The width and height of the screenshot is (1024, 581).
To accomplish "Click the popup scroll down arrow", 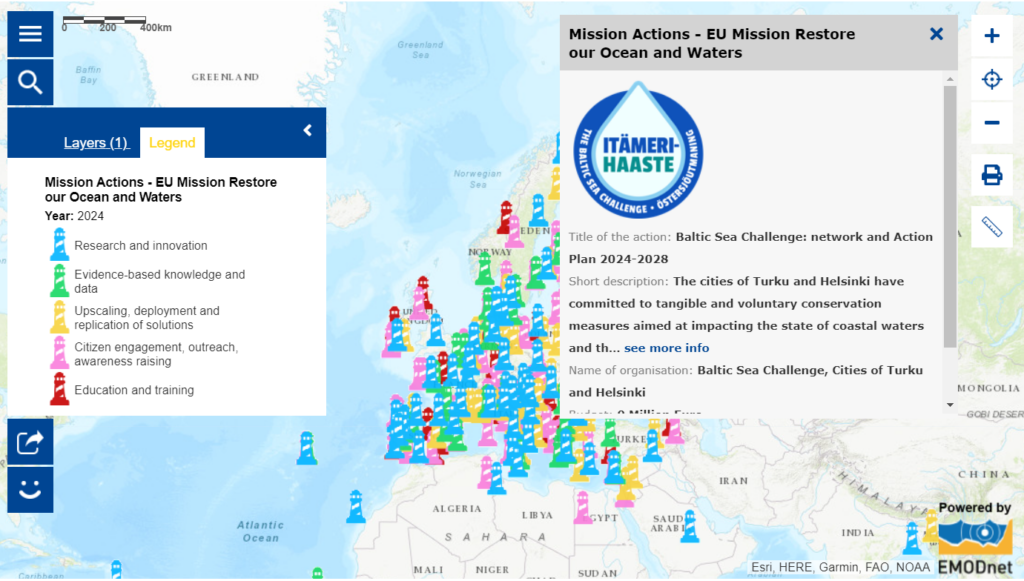I will (950, 405).
